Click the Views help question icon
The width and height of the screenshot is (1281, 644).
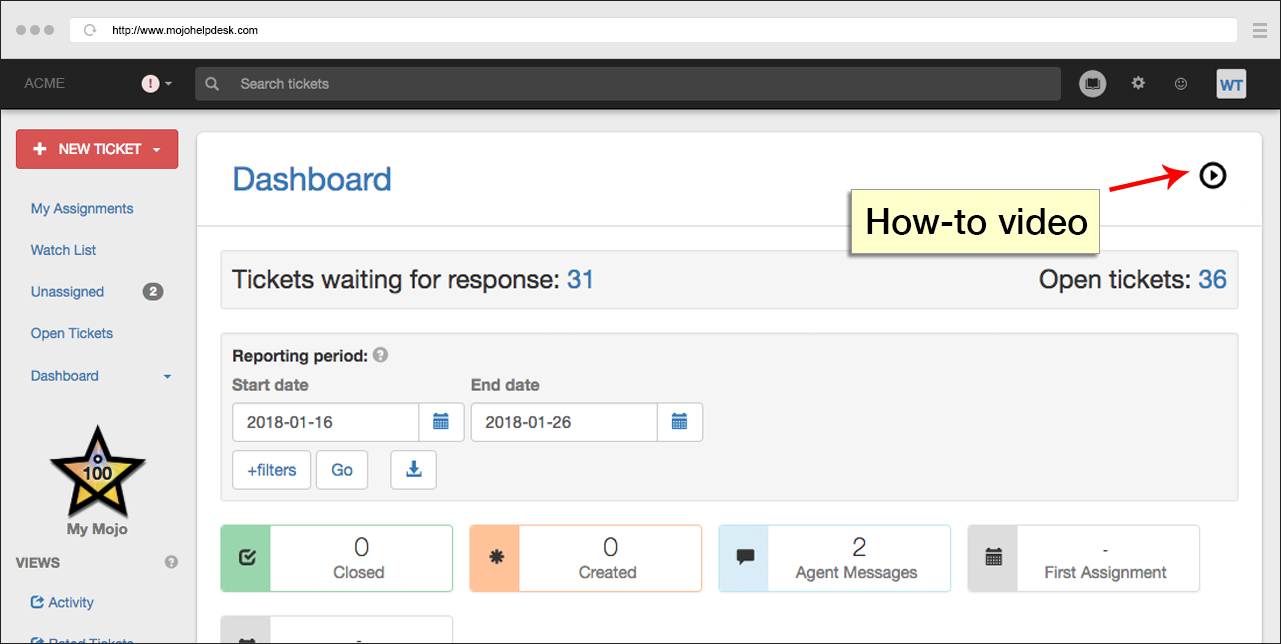171,562
